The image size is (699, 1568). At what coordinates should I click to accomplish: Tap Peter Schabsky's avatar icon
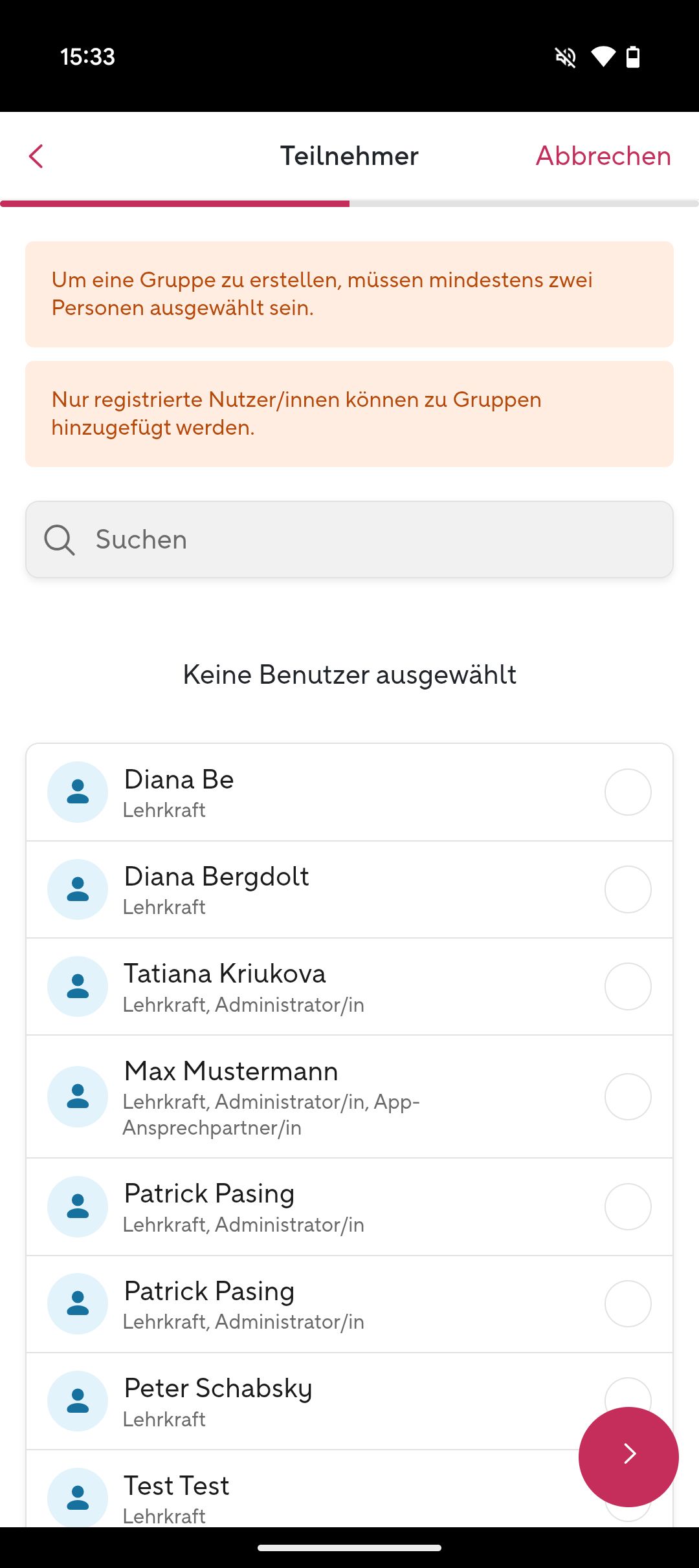pos(78,1400)
